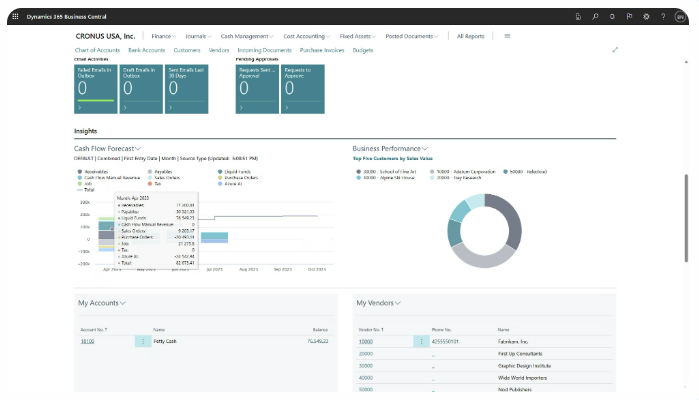The image size is (699, 400).
Task: Go to Chart of Accounts
Action: pos(97,50)
